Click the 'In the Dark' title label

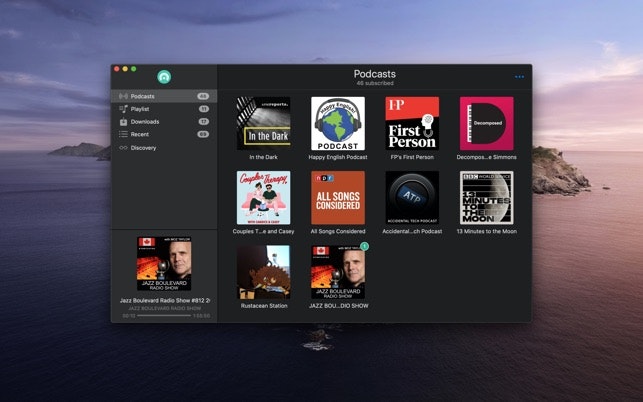tap(263, 157)
